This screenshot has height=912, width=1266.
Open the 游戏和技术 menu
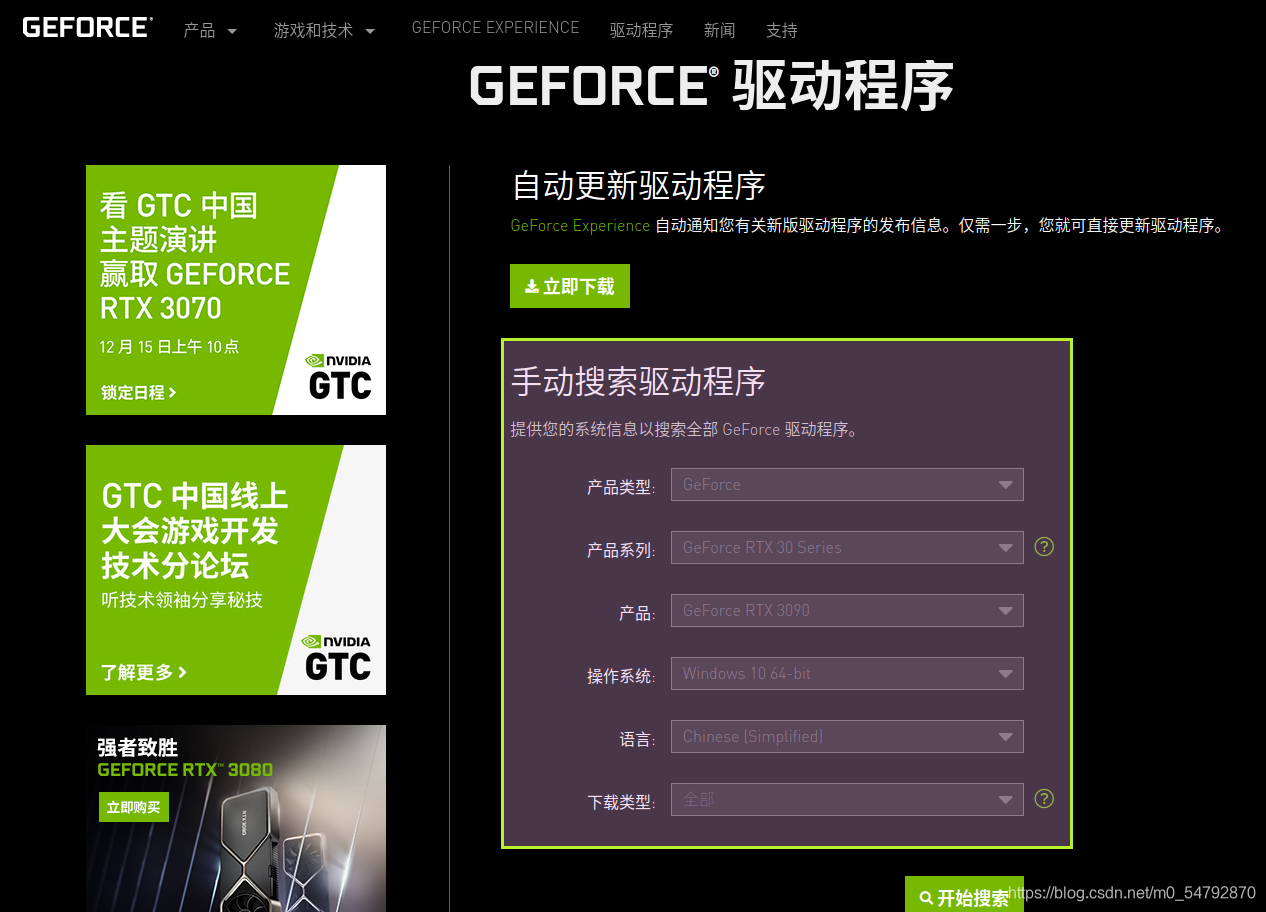tap(324, 30)
